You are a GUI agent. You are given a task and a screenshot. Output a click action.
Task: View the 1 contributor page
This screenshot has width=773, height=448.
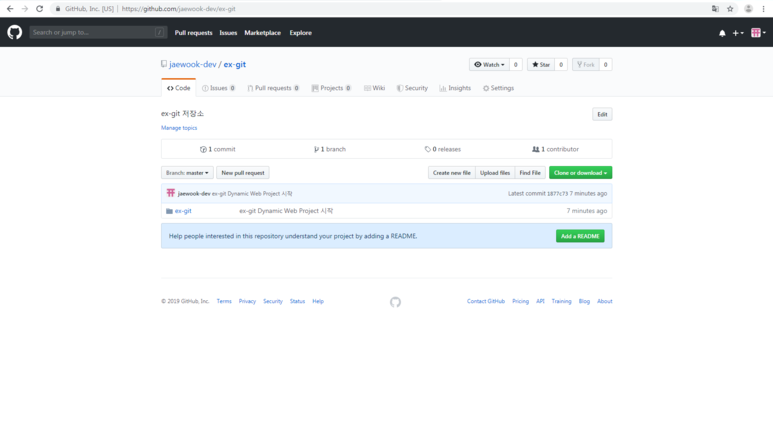tap(555, 149)
